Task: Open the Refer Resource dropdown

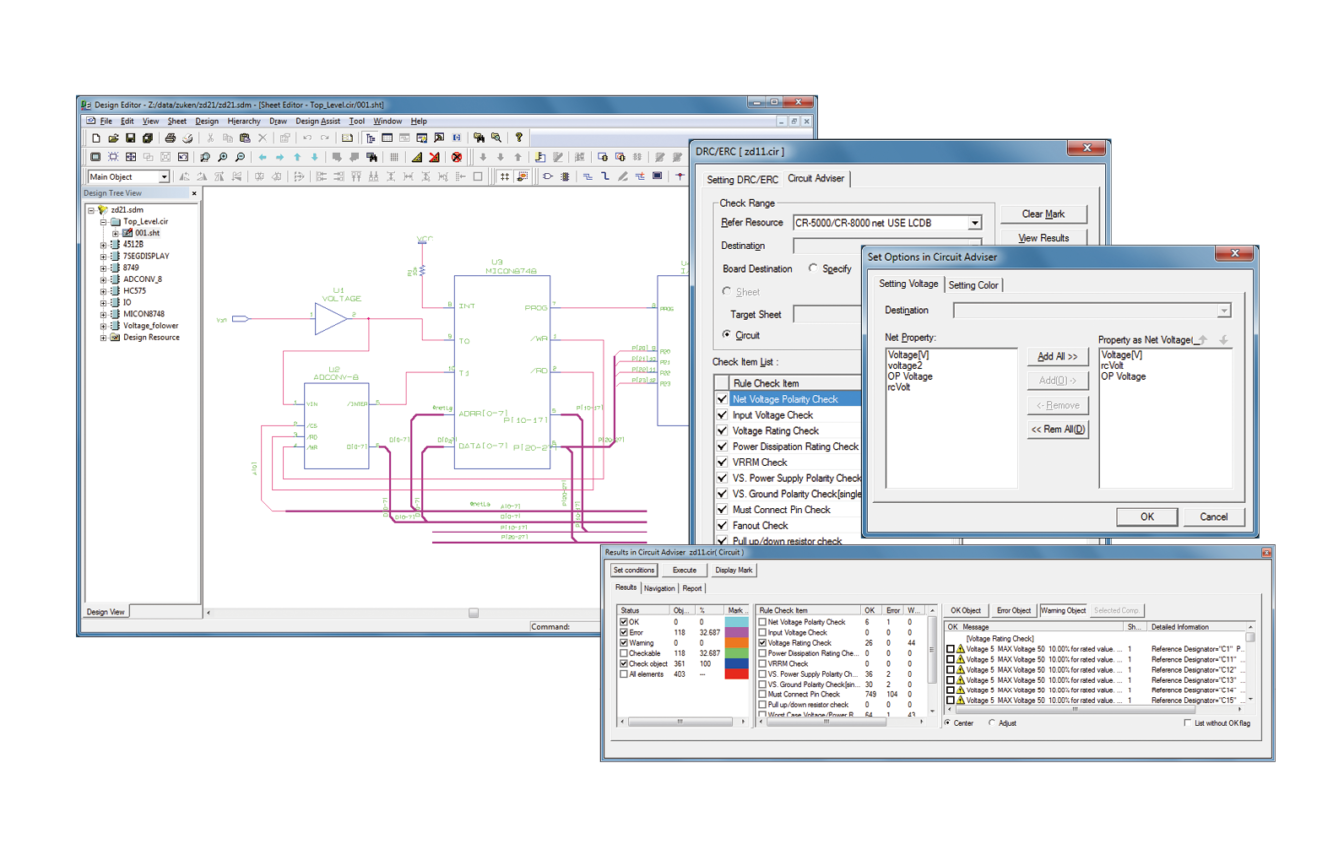Action: click(x=974, y=223)
